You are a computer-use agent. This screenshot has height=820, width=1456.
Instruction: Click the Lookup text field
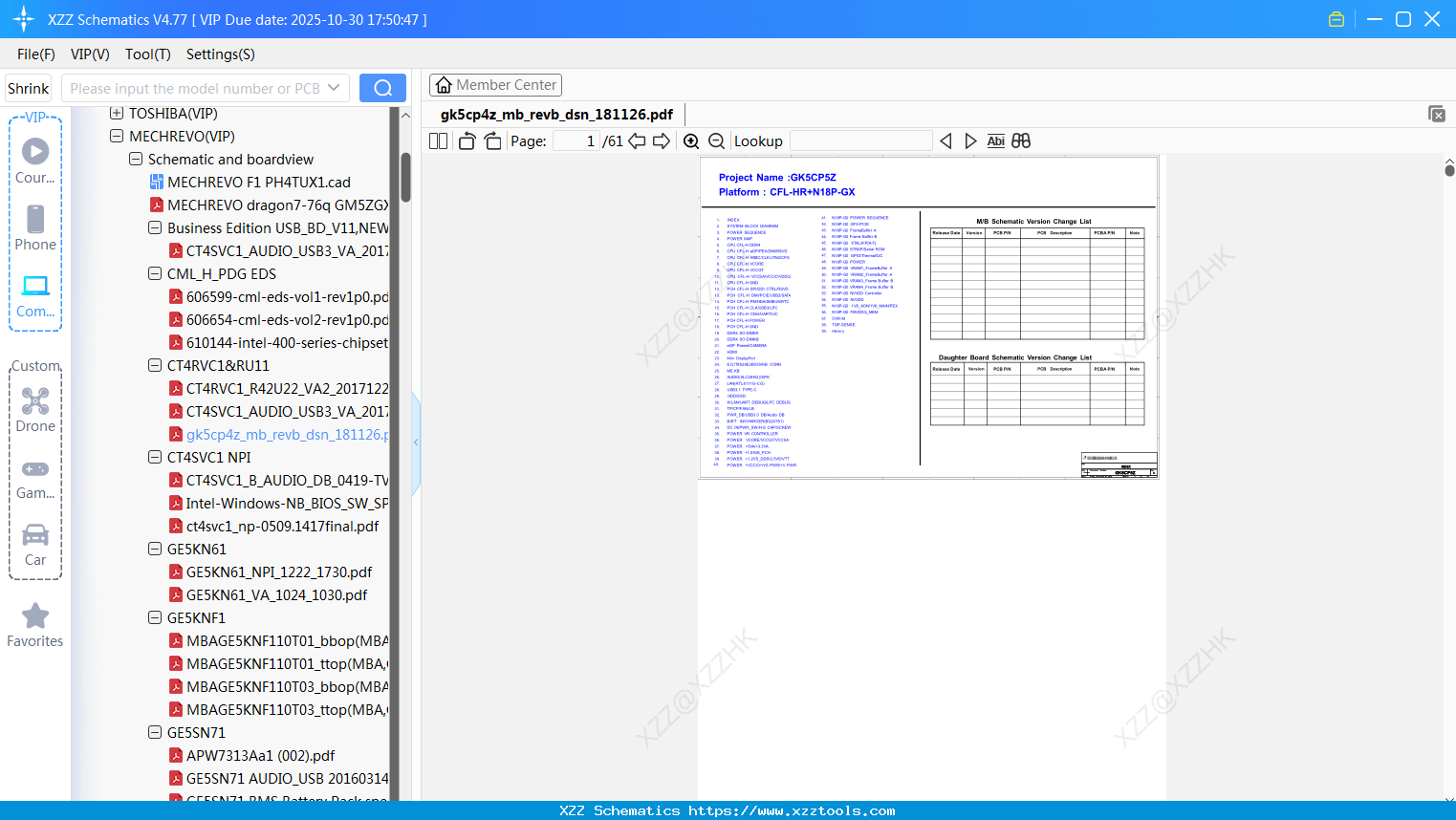[861, 140]
